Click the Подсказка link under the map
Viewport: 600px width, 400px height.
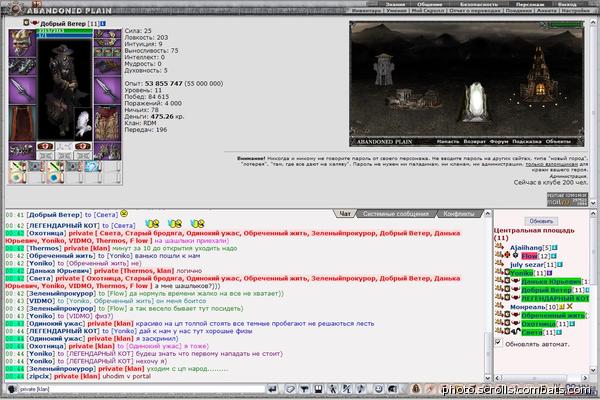click(x=527, y=141)
